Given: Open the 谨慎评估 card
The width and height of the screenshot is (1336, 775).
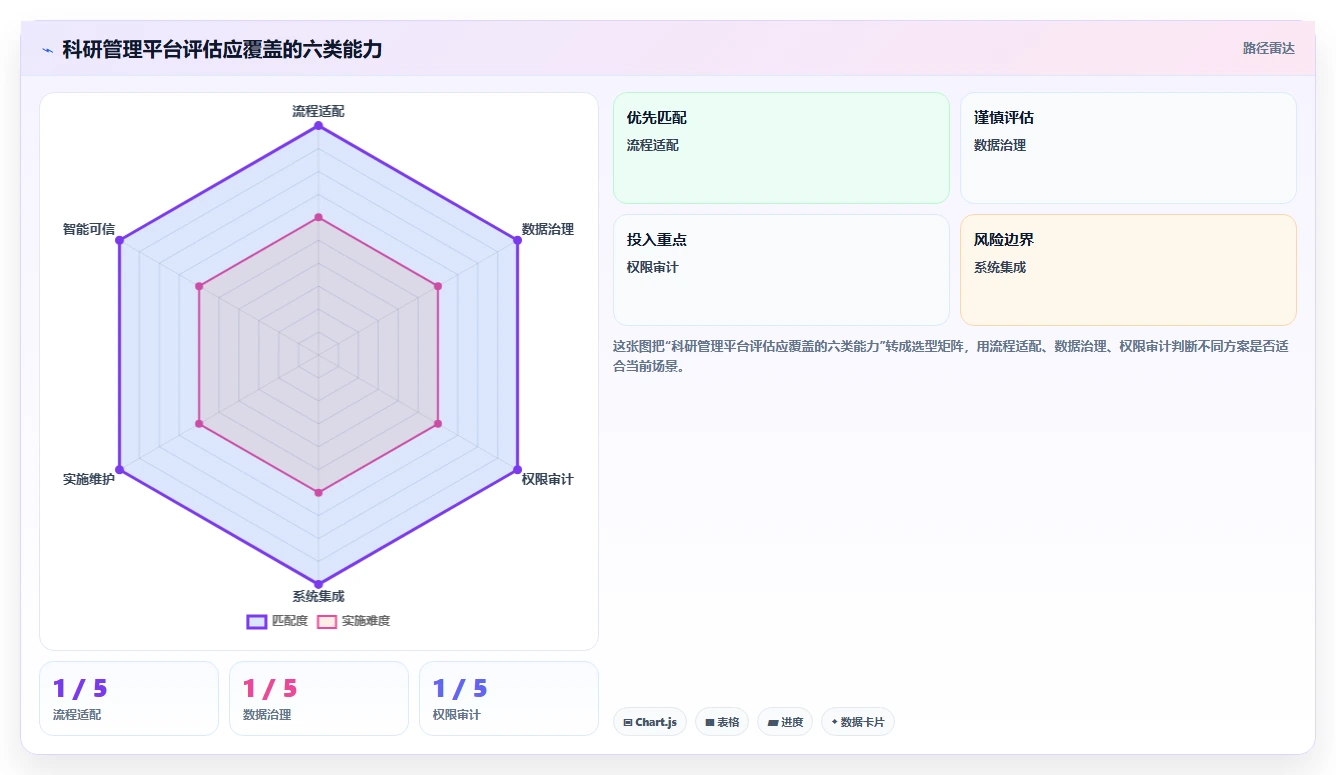Looking at the screenshot, I should tap(1128, 148).
